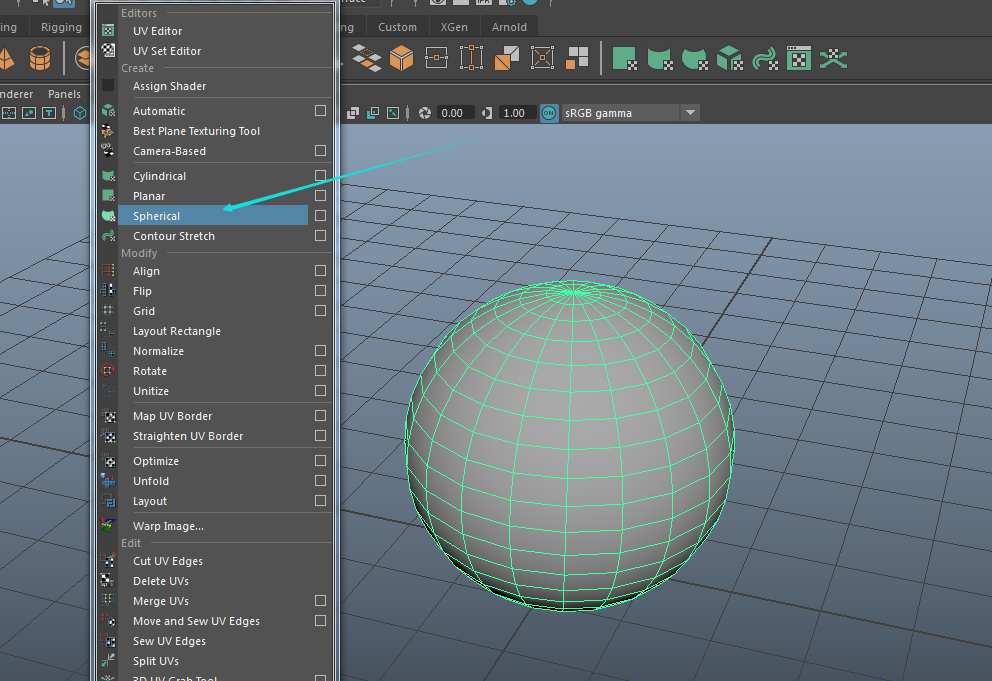
Task: Click the gamma value field showing 1.00
Action: [x=516, y=113]
